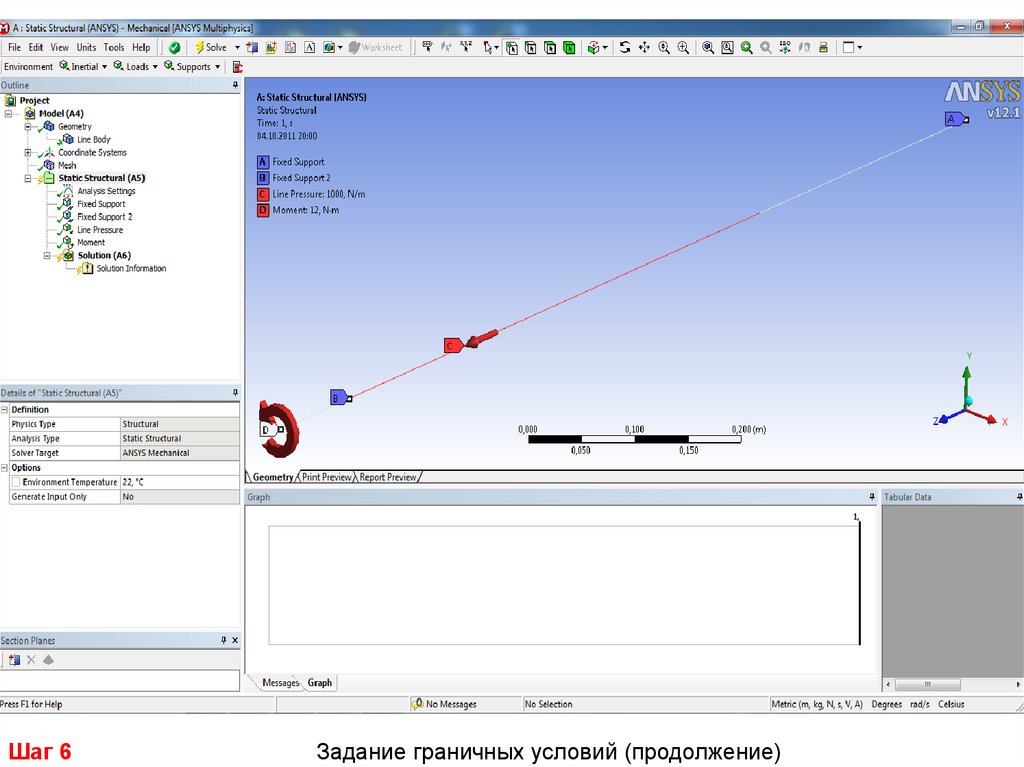Select Line Pressure in the outline tree
The image size is (1024, 767).
[100, 230]
